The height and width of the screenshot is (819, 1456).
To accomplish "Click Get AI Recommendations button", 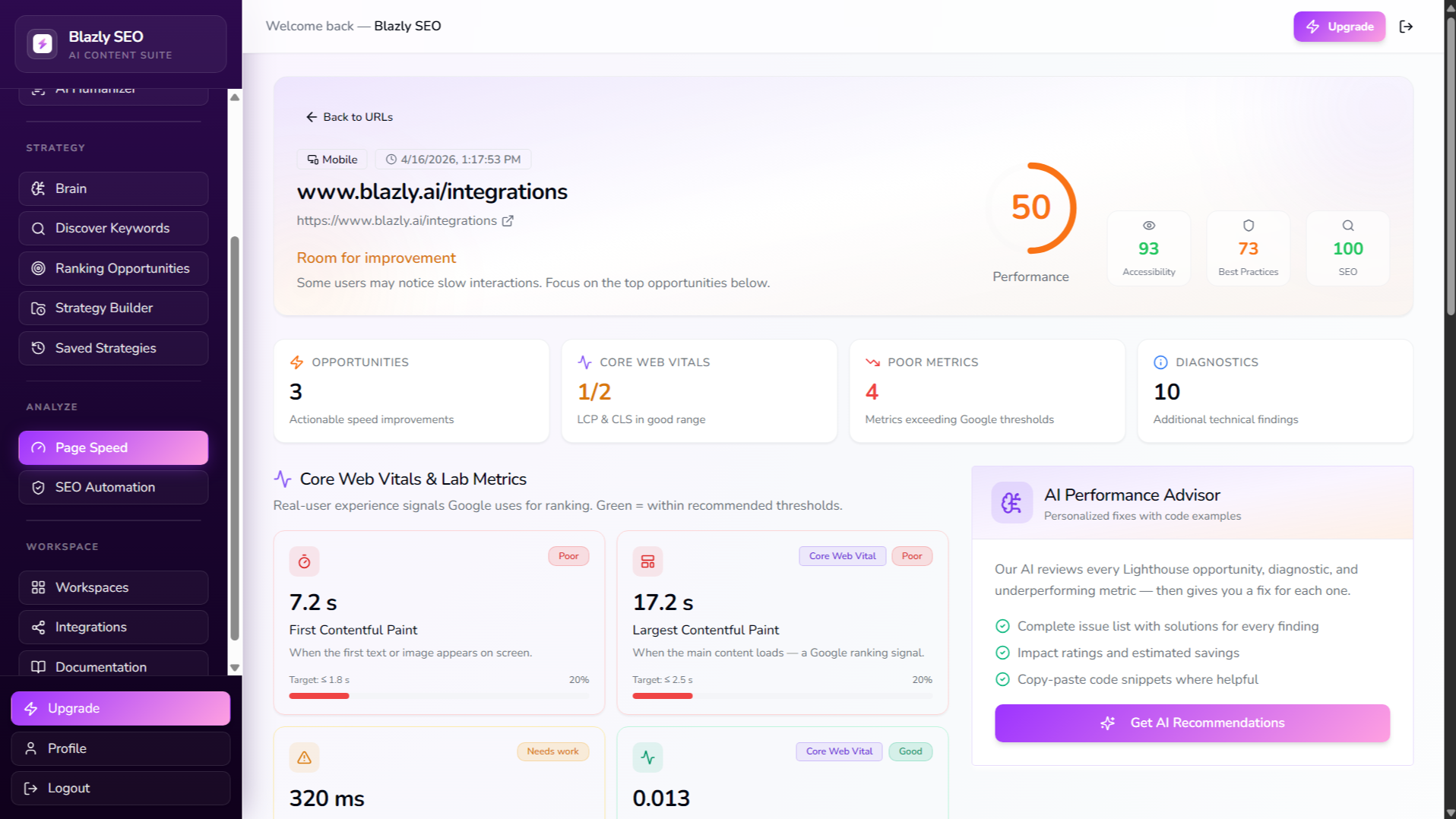I will (1192, 723).
